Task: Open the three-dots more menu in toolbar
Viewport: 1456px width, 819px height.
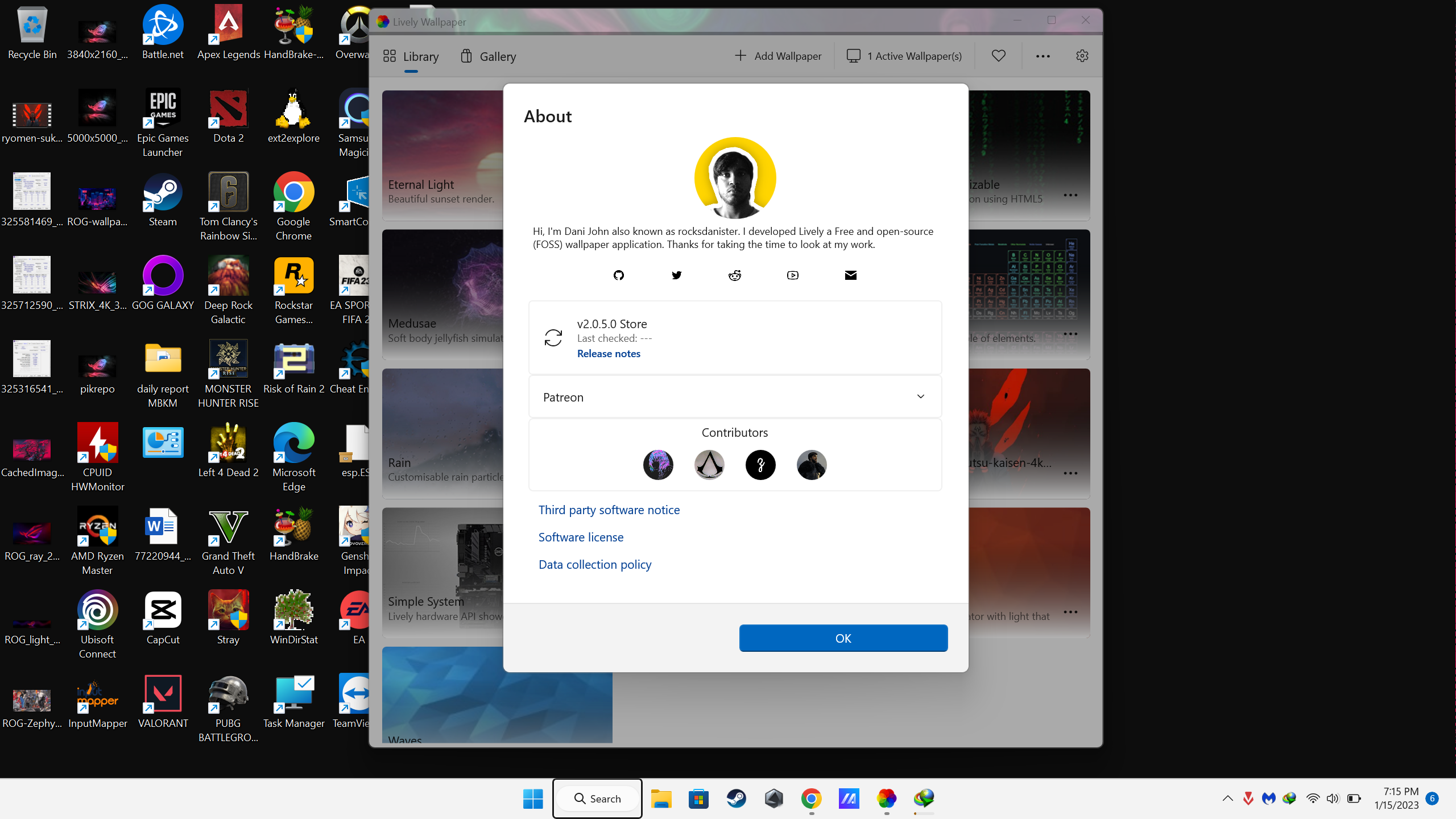Action: (1043, 56)
